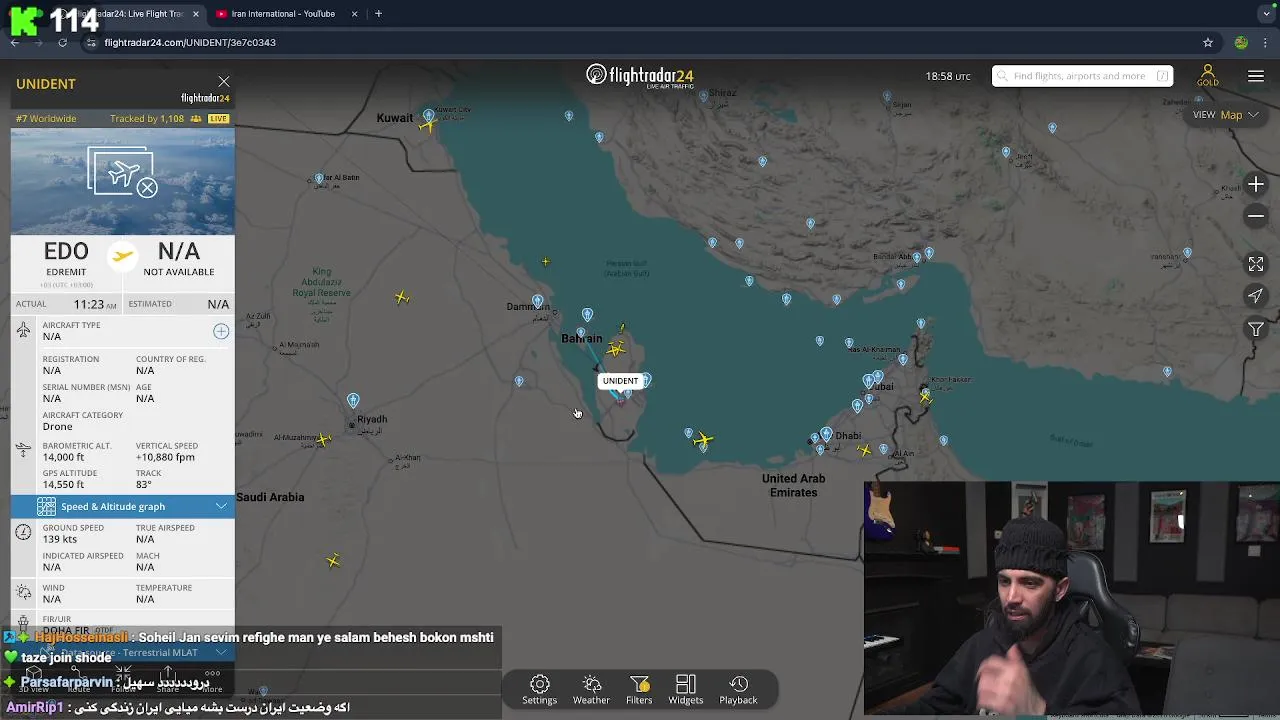This screenshot has height=720, width=1280.
Task: Click Tracked by 1,108 text
Action: tap(147, 119)
